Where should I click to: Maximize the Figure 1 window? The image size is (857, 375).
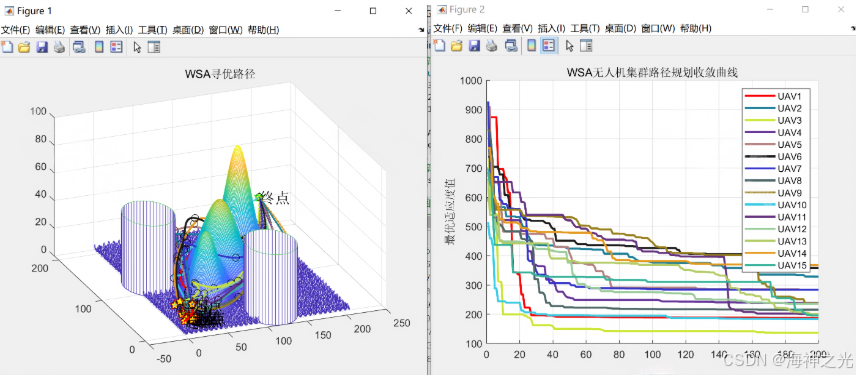(373, 10)
